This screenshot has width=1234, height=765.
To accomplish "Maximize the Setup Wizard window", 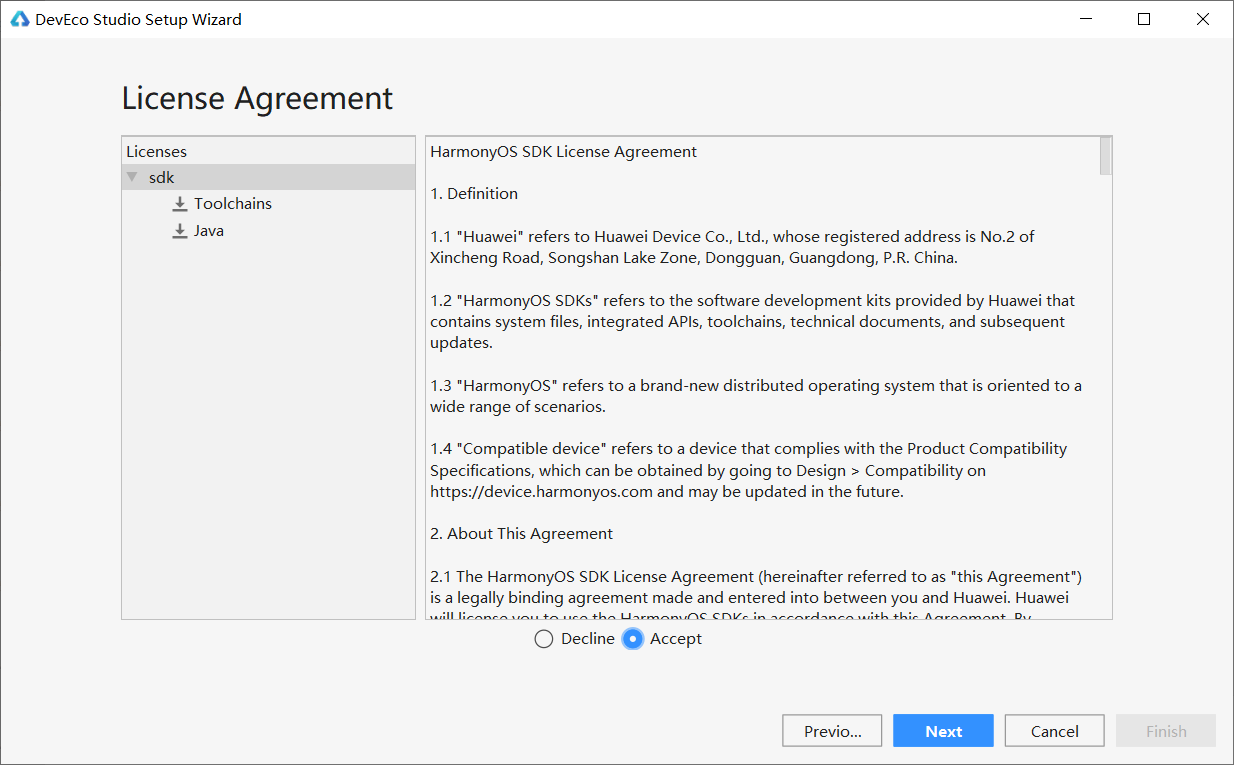I will (x=1144, y=19).
